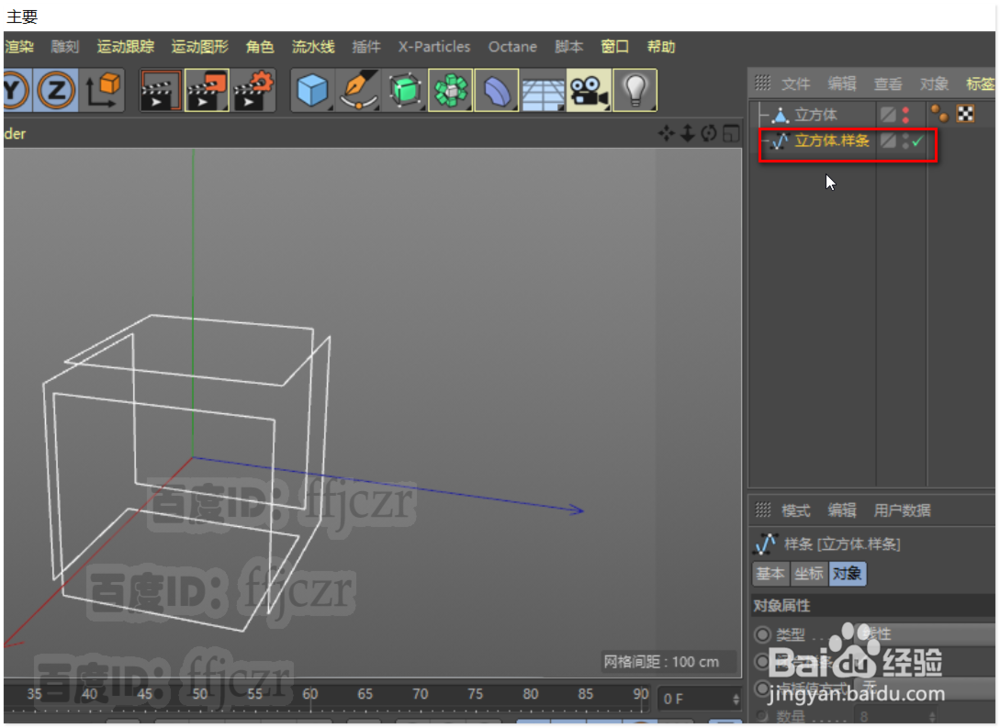Click the floor grid environment icon
The width and height of the screenshot is (1000, 728).
[542, 92]
